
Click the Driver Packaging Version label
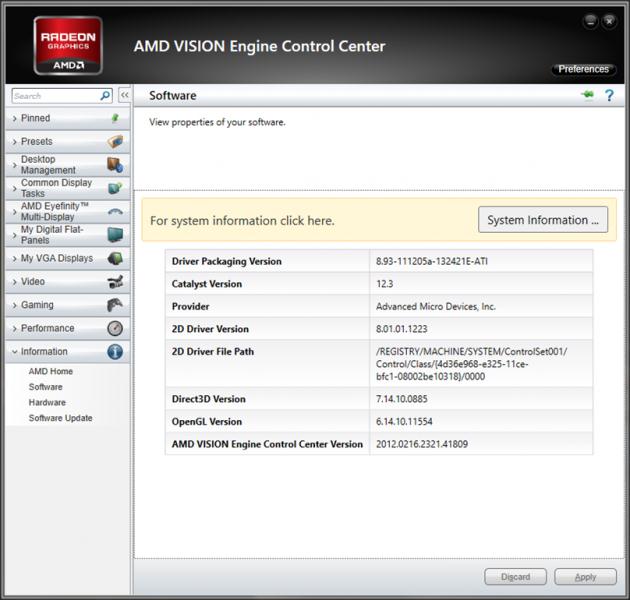point(227,261)
